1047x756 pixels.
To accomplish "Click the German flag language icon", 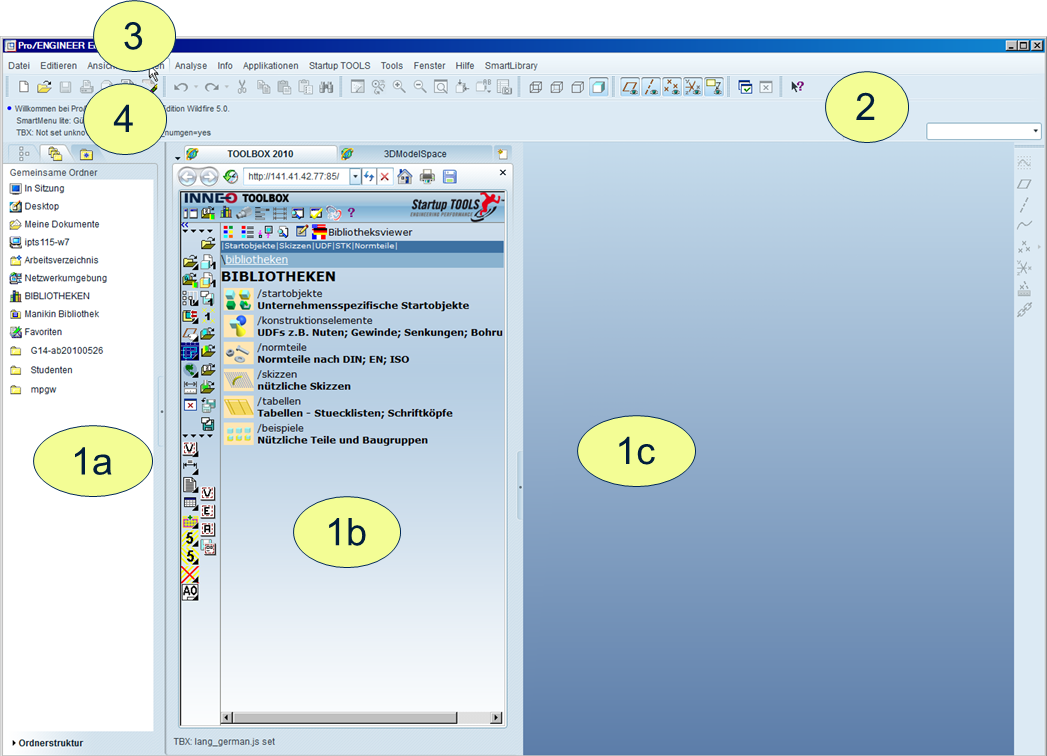I will [319, 232].
